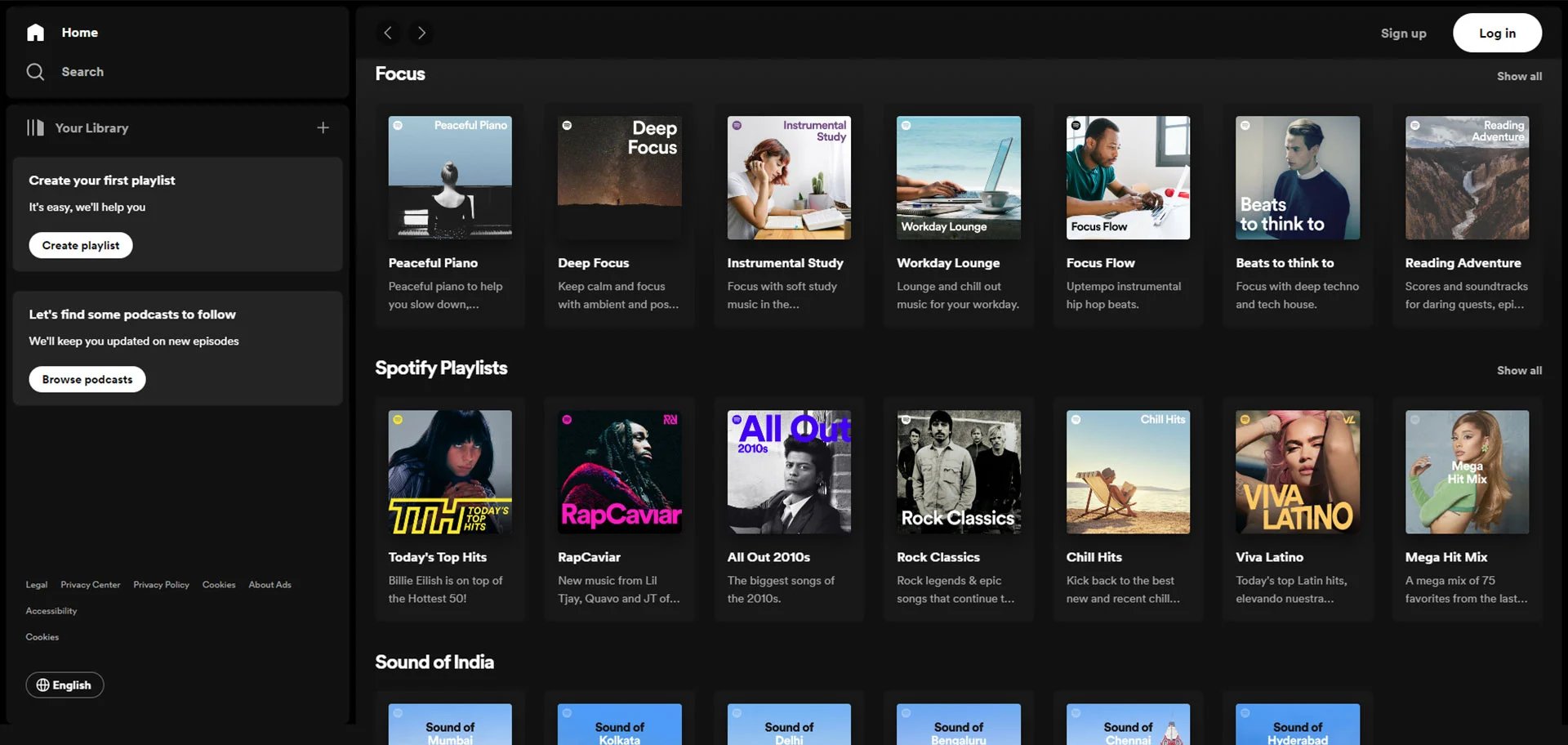Open Peaceful Piano cover
Viewport: 1568px width, 745px height.
(450, 177)
